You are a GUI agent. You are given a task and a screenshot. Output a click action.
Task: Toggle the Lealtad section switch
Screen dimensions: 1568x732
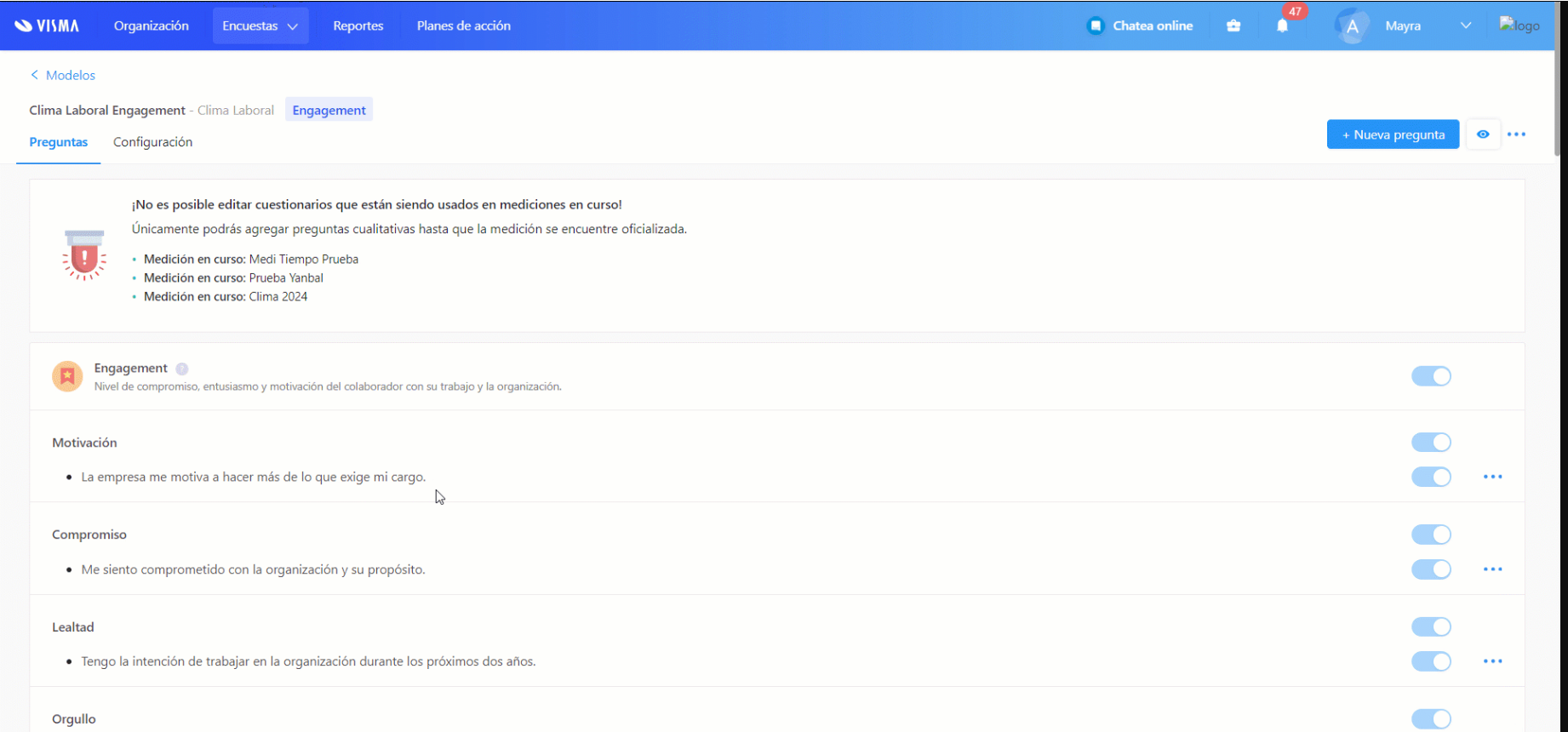pyautogui.click(x=1431, y=627)
